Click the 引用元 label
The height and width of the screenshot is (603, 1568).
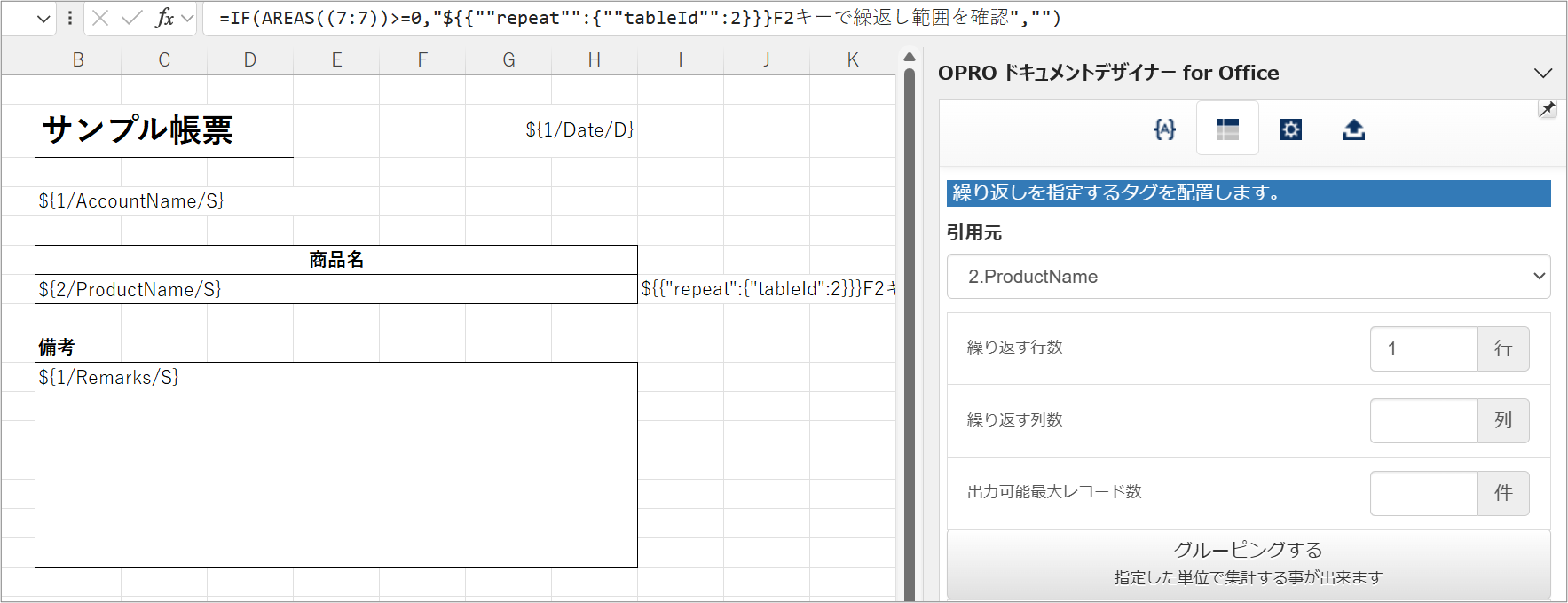tap(974, 232)
